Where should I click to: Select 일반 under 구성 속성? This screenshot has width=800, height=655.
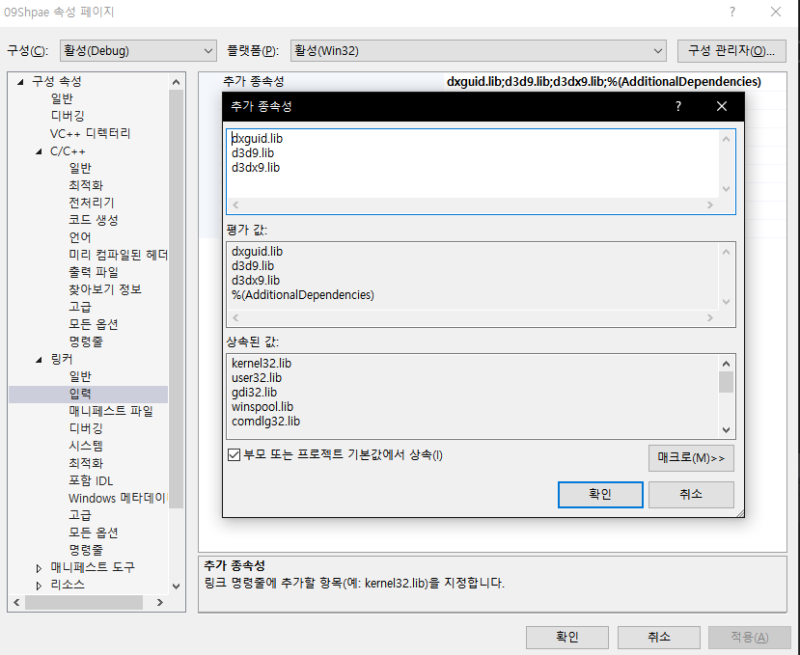coord(62,98)
